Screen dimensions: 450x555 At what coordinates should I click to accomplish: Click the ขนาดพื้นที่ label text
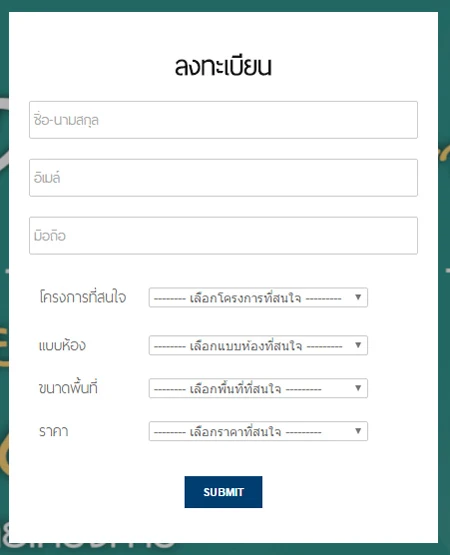tap(68, 388)
